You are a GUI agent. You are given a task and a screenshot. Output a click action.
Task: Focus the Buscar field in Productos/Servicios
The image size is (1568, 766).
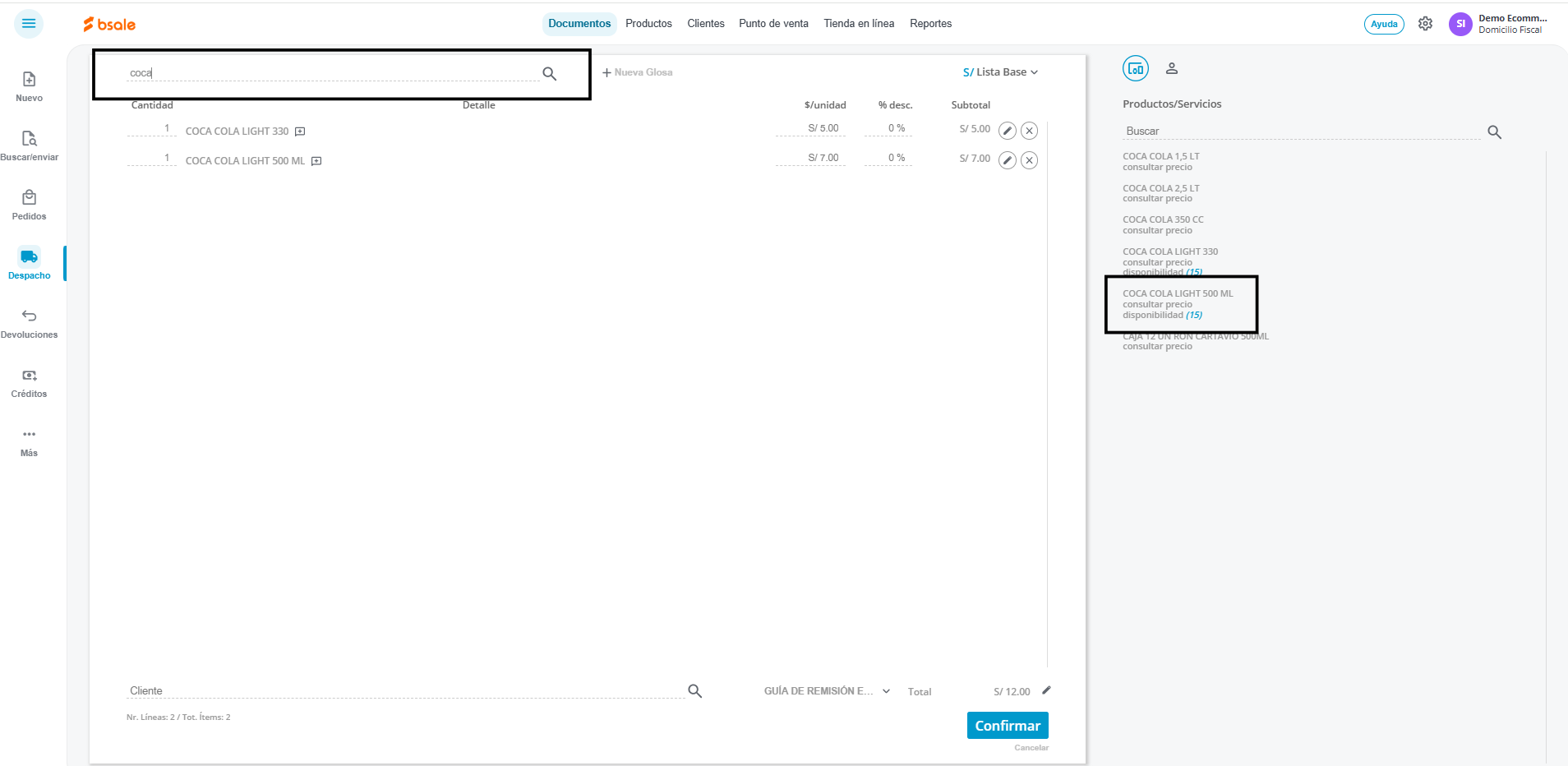[1303, 132]
